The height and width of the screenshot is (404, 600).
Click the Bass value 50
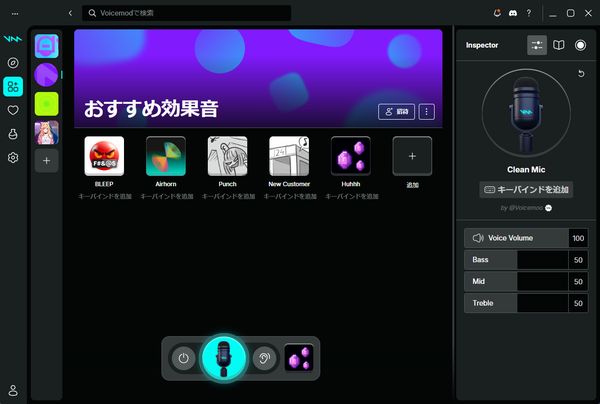point(578,260)
